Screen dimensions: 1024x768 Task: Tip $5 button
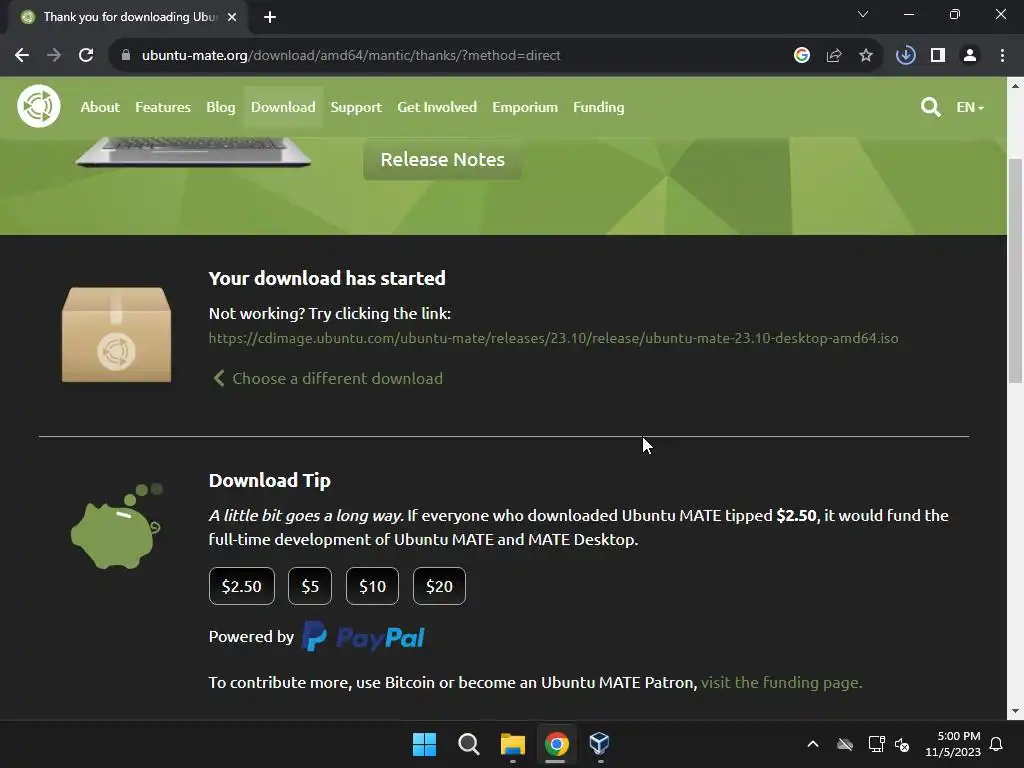[x=310, y=586]
